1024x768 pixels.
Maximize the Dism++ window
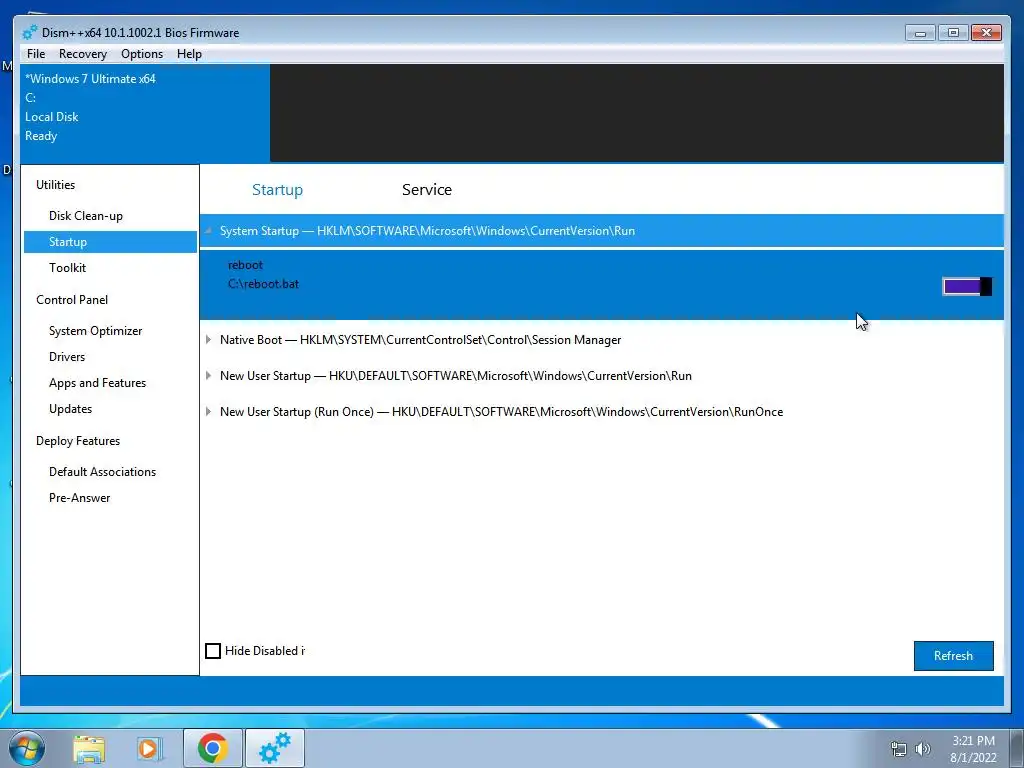(953, 33)
